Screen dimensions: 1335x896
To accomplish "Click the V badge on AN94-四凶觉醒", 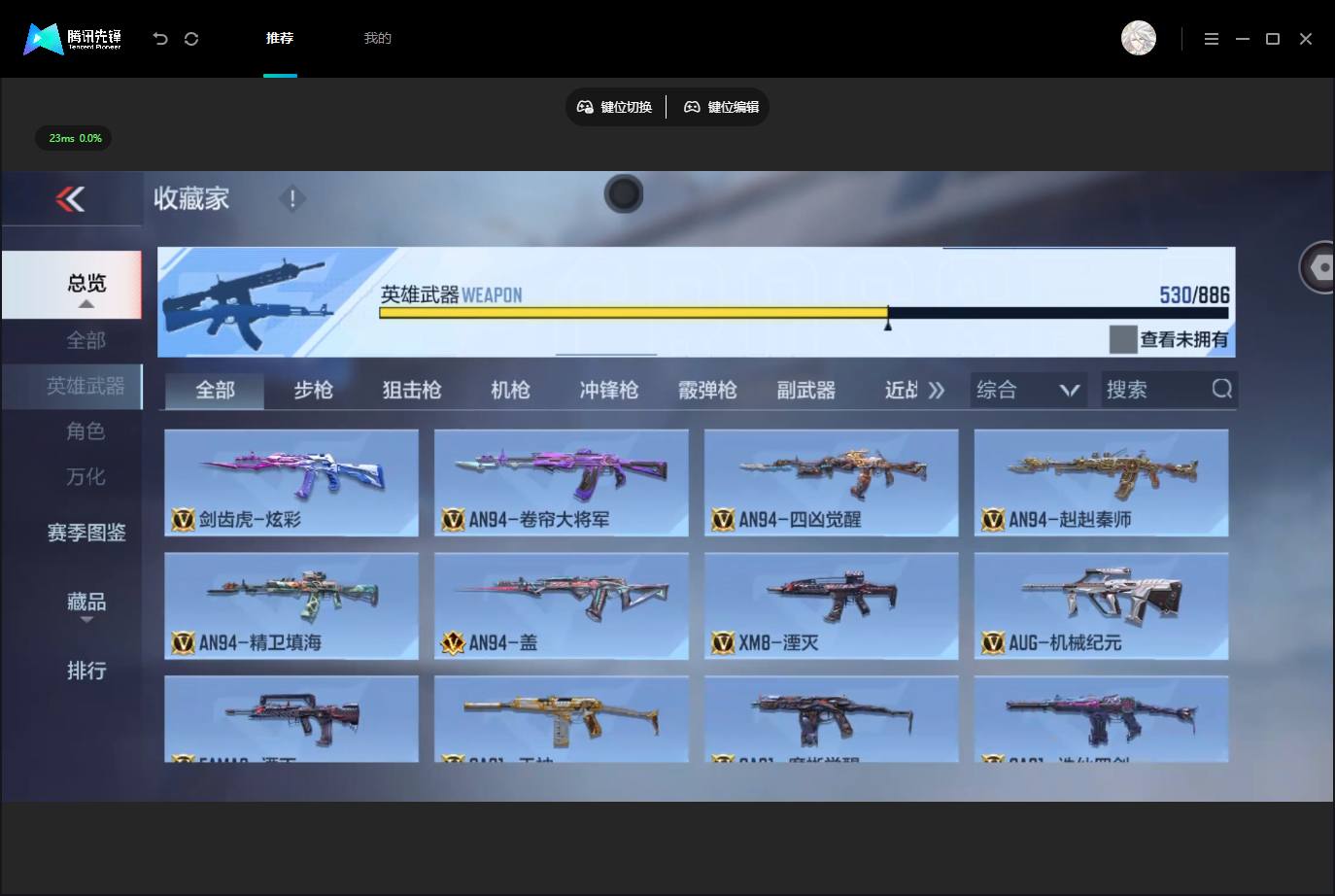I will (723, 520).
